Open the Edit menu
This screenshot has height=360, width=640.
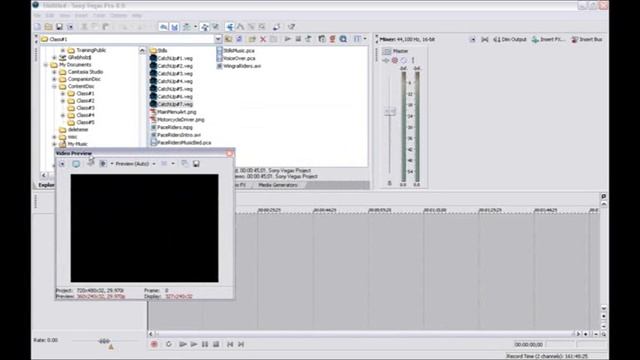coord(50,16)
